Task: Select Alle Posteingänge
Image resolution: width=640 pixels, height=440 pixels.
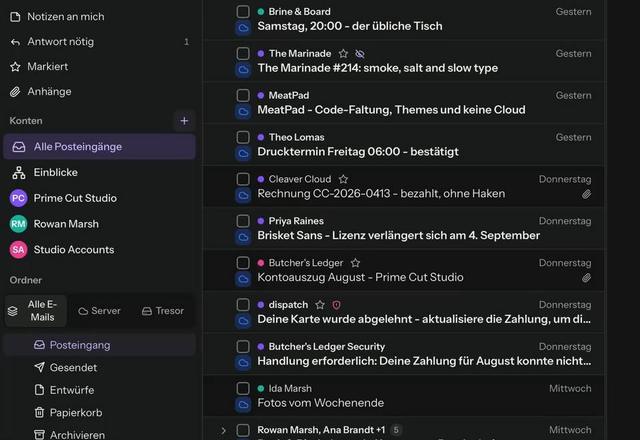Action: (99, 147)
